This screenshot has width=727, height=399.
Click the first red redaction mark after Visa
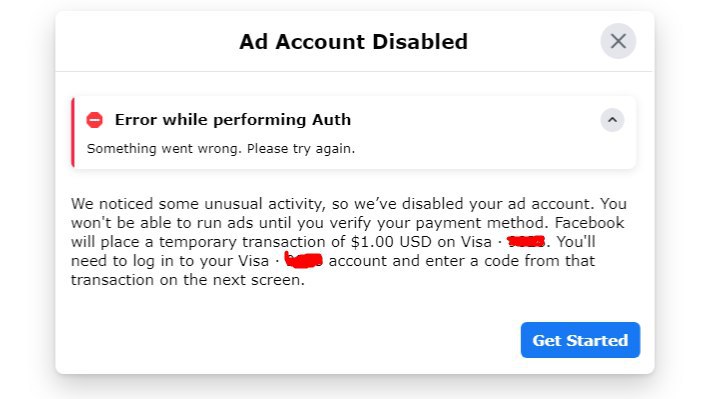pos(526,241)
